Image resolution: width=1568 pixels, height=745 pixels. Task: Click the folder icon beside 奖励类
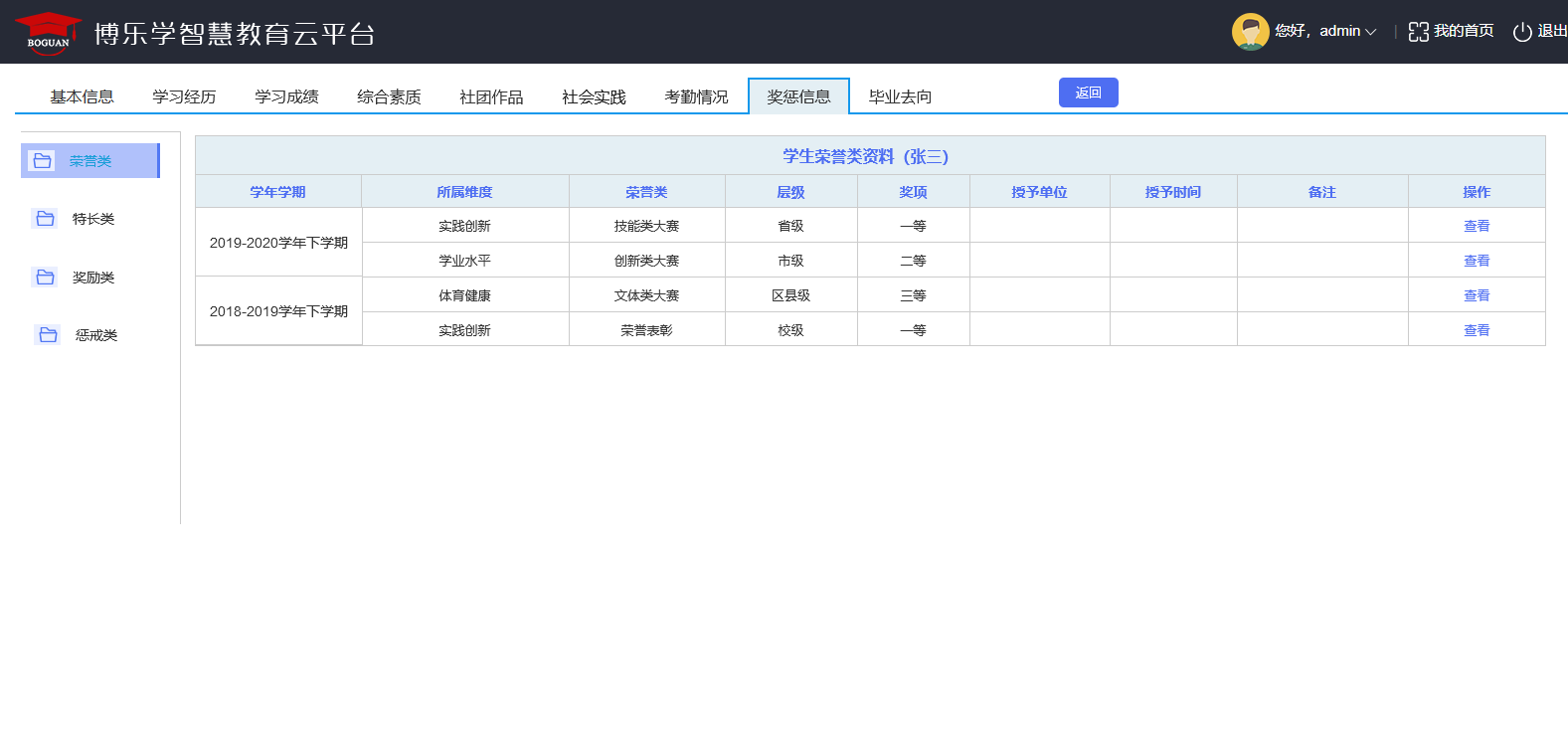tap(45, 278)
